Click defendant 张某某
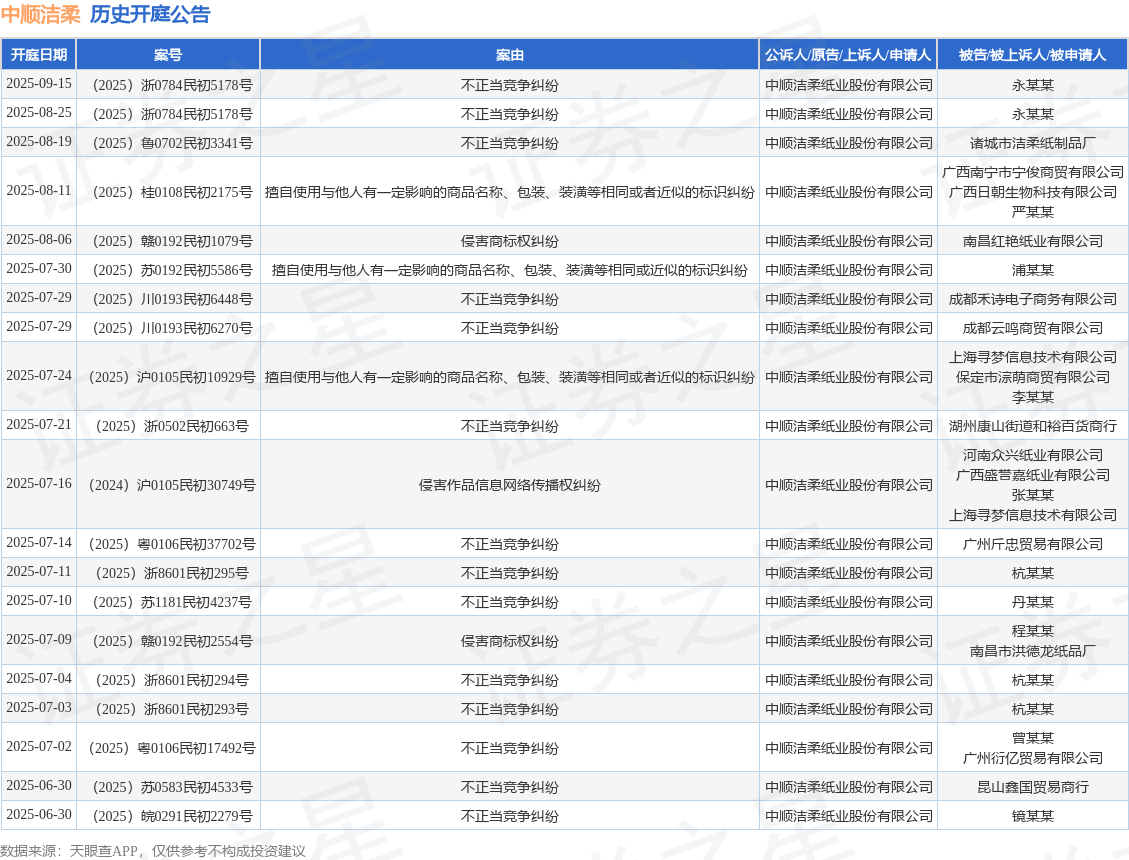 coord(1033,495)
